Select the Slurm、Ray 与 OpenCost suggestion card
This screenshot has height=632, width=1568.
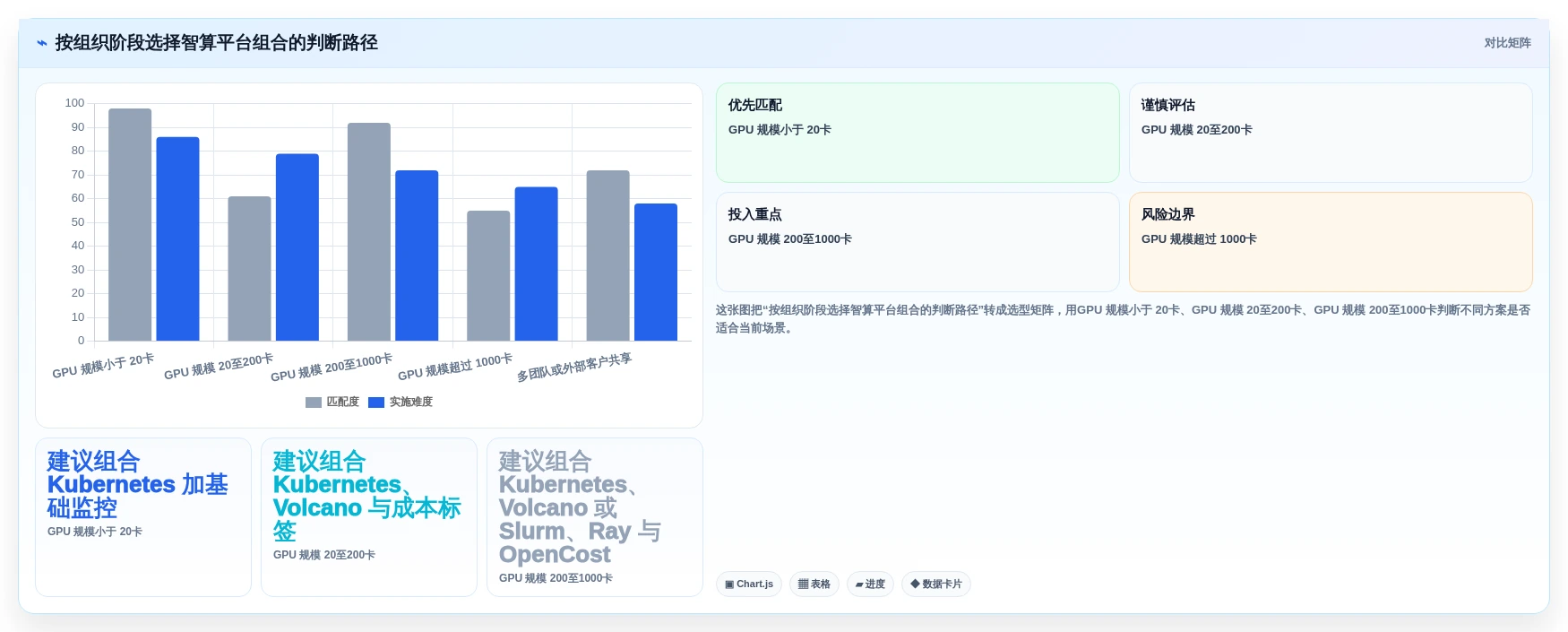click(595, 517)
